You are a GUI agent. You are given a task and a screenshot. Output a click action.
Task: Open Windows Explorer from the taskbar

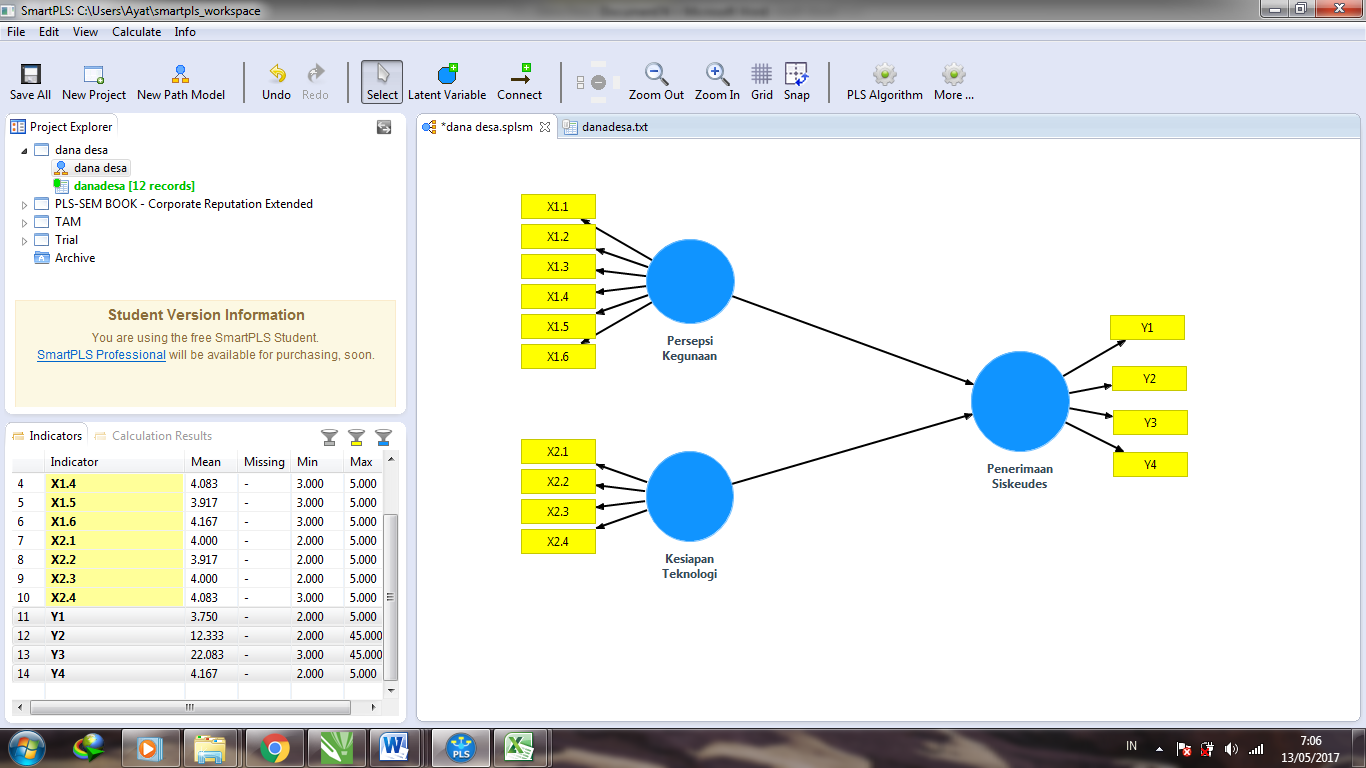[x=210, y=747]
